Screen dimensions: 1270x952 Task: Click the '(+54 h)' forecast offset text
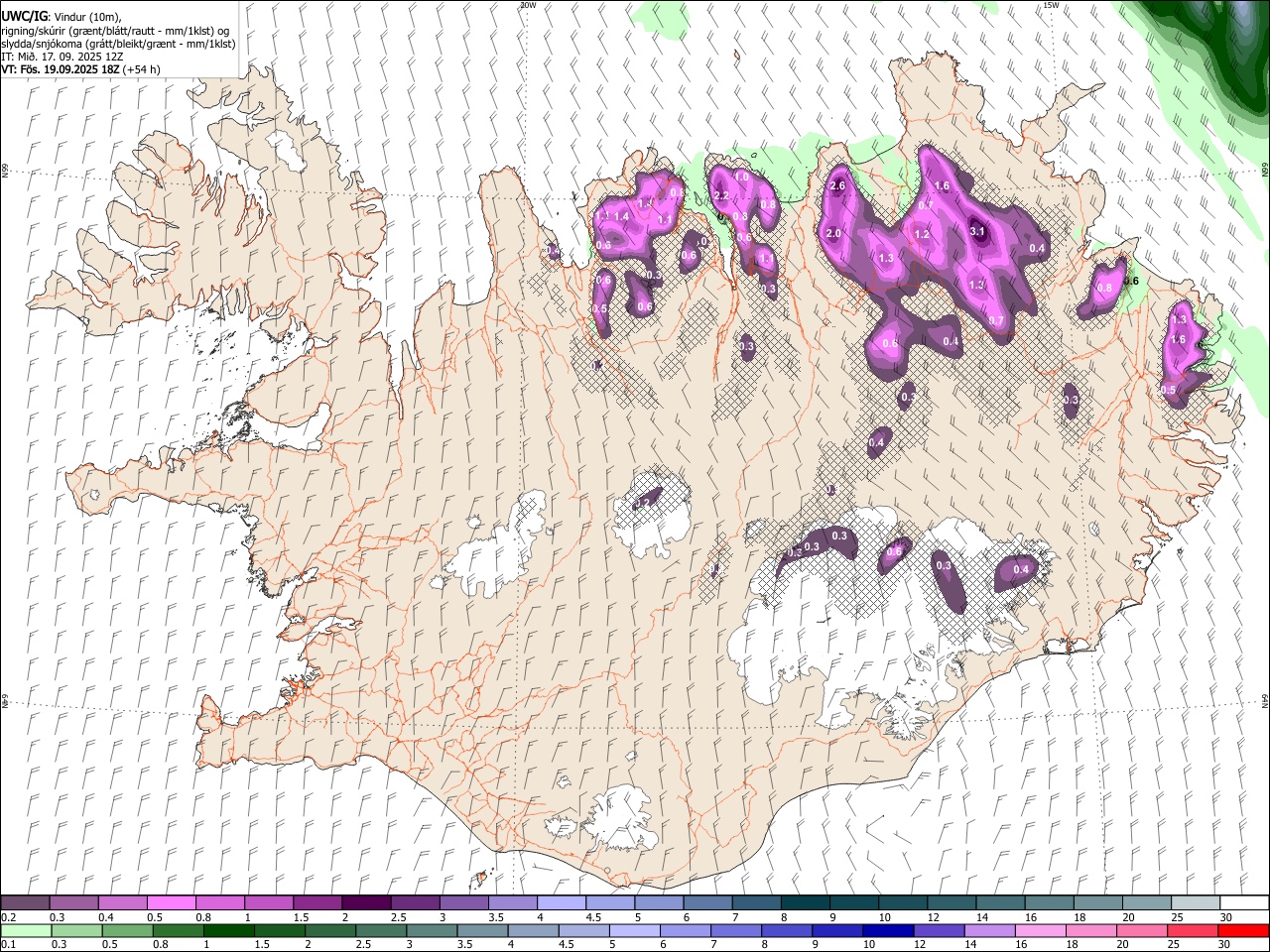click(x=142, y=69)
